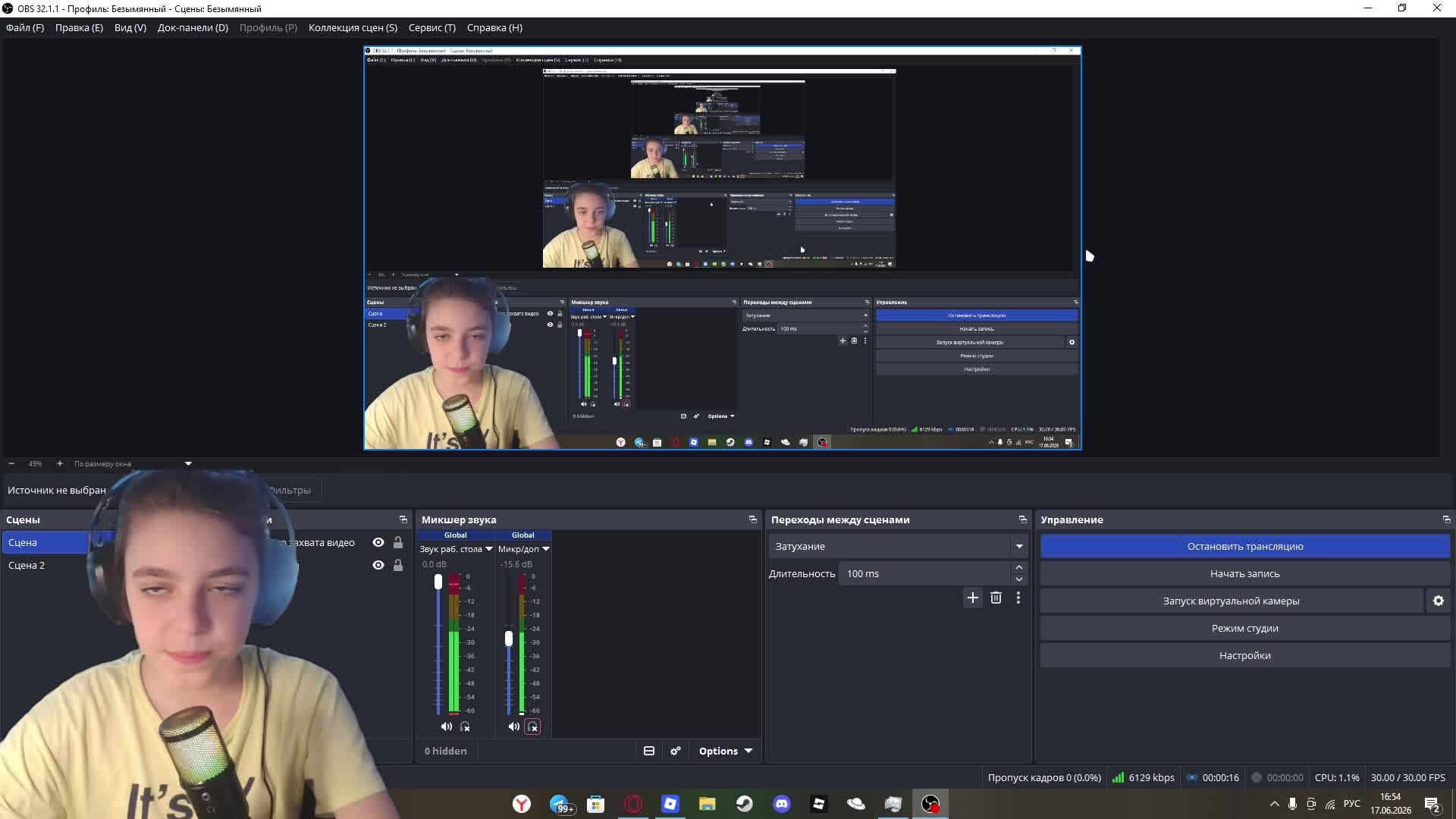Zoom out the preview with the minus icon
Image resolution: width=1456 pixels, height=819 pixels.
click(11, 463)
